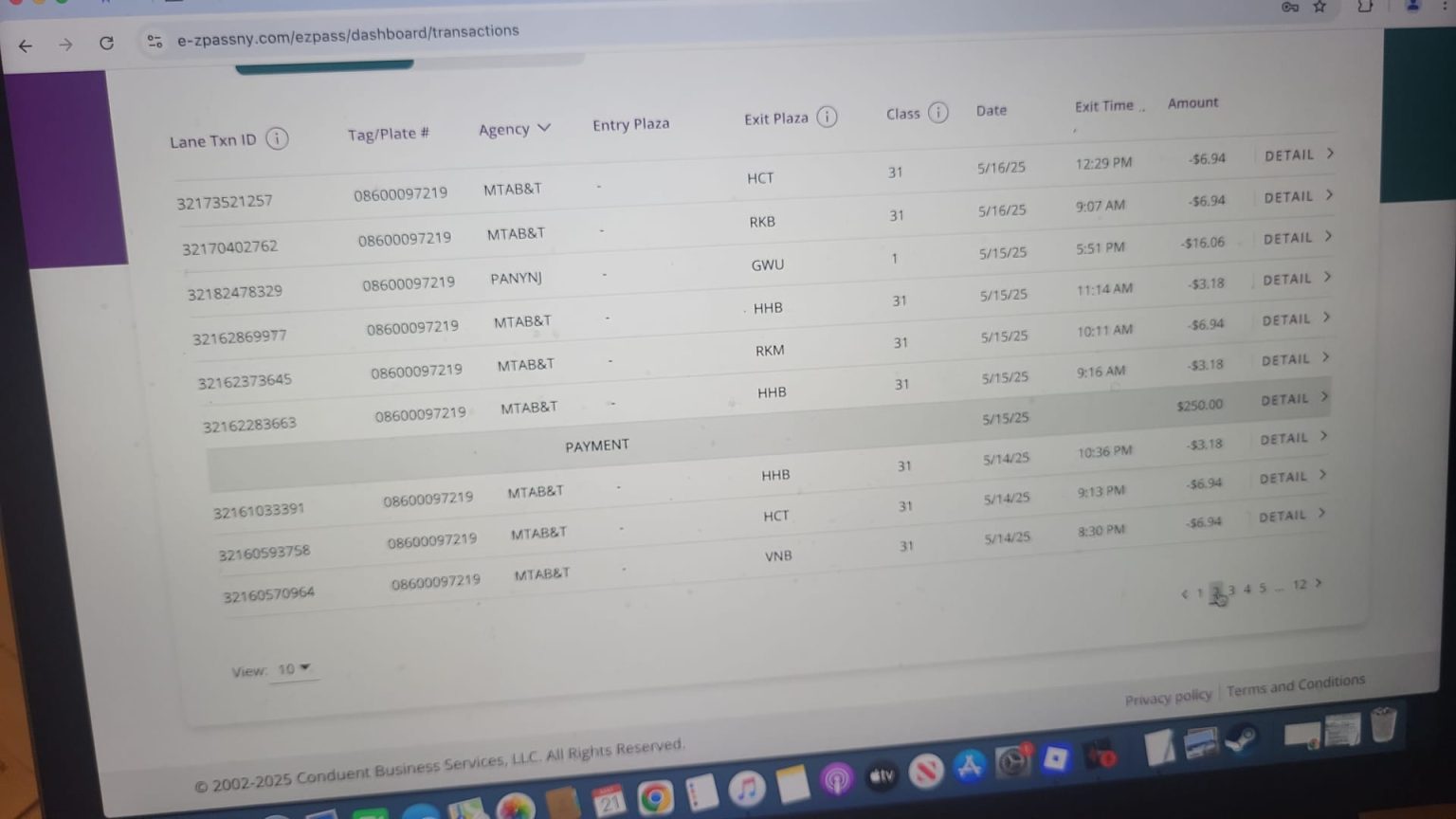Click the PAYMENT row label
The width and height of the screenshot is (1456, 819).
(597, 446)
